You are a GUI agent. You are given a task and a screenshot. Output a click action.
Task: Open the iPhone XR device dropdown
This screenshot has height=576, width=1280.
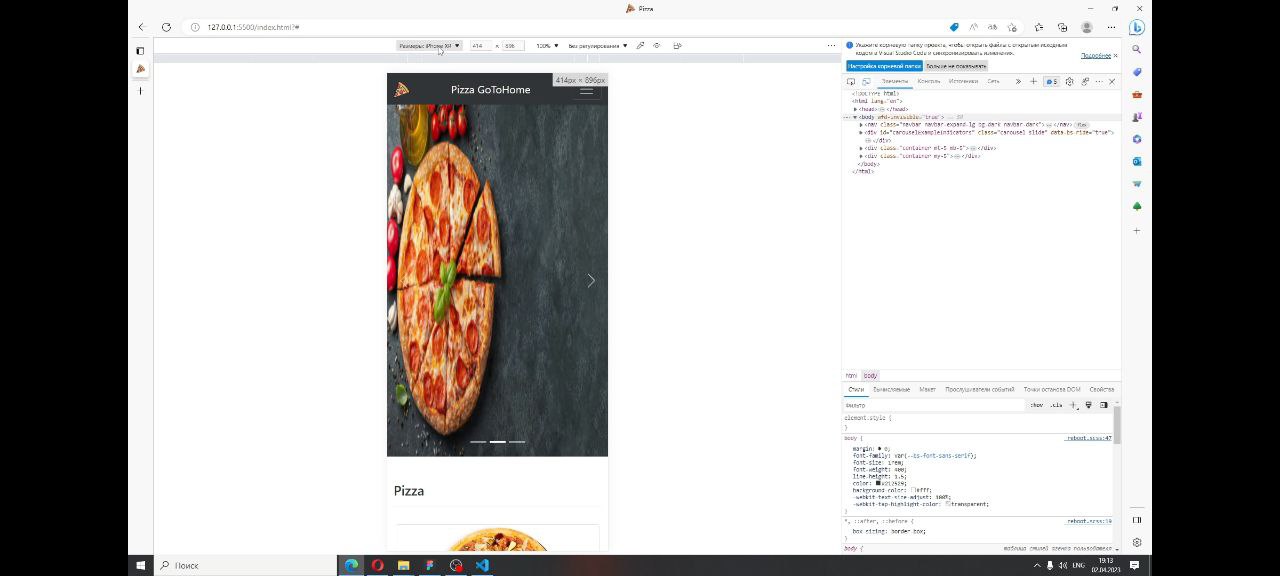429,45
